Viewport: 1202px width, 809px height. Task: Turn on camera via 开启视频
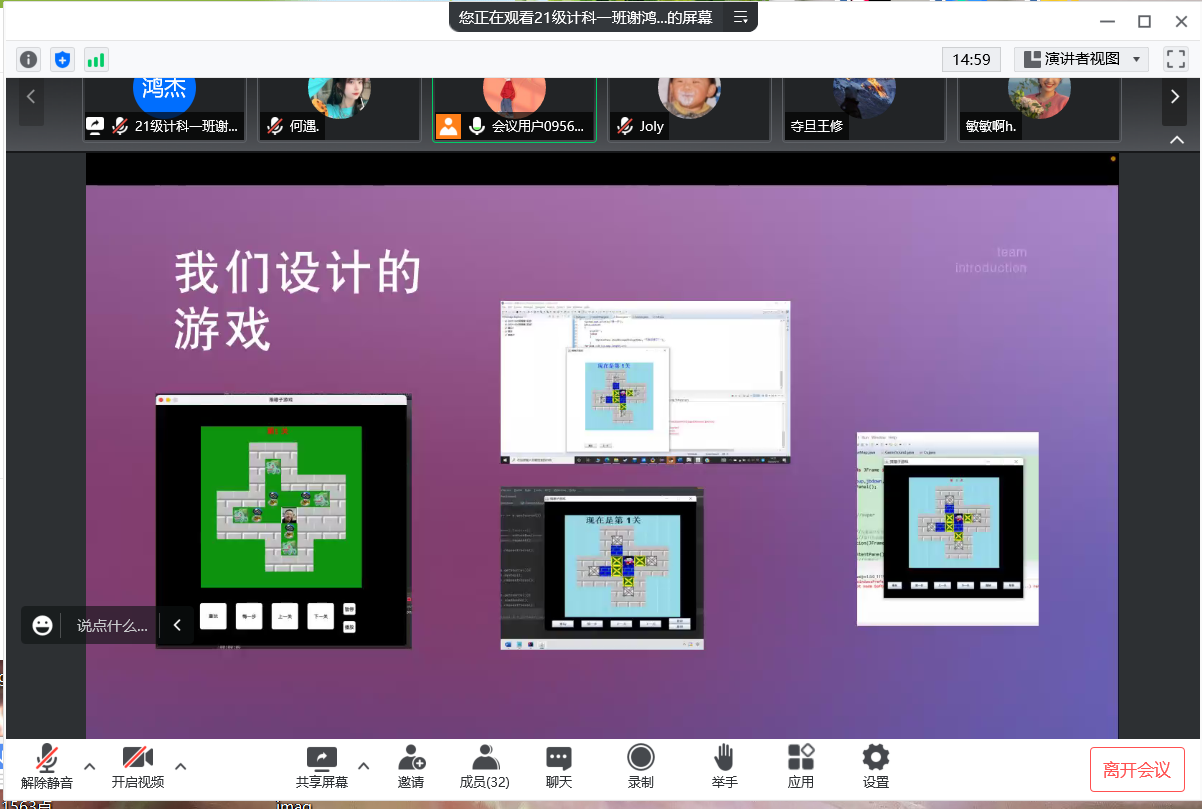(x=137, y=766)
